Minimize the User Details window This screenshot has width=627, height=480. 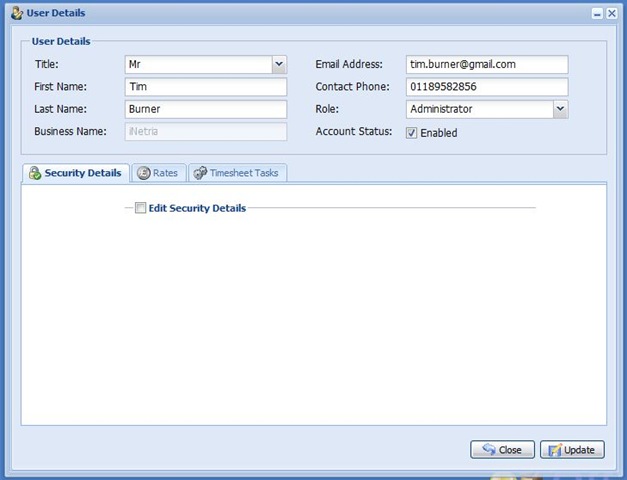click(x=597, y=14)
